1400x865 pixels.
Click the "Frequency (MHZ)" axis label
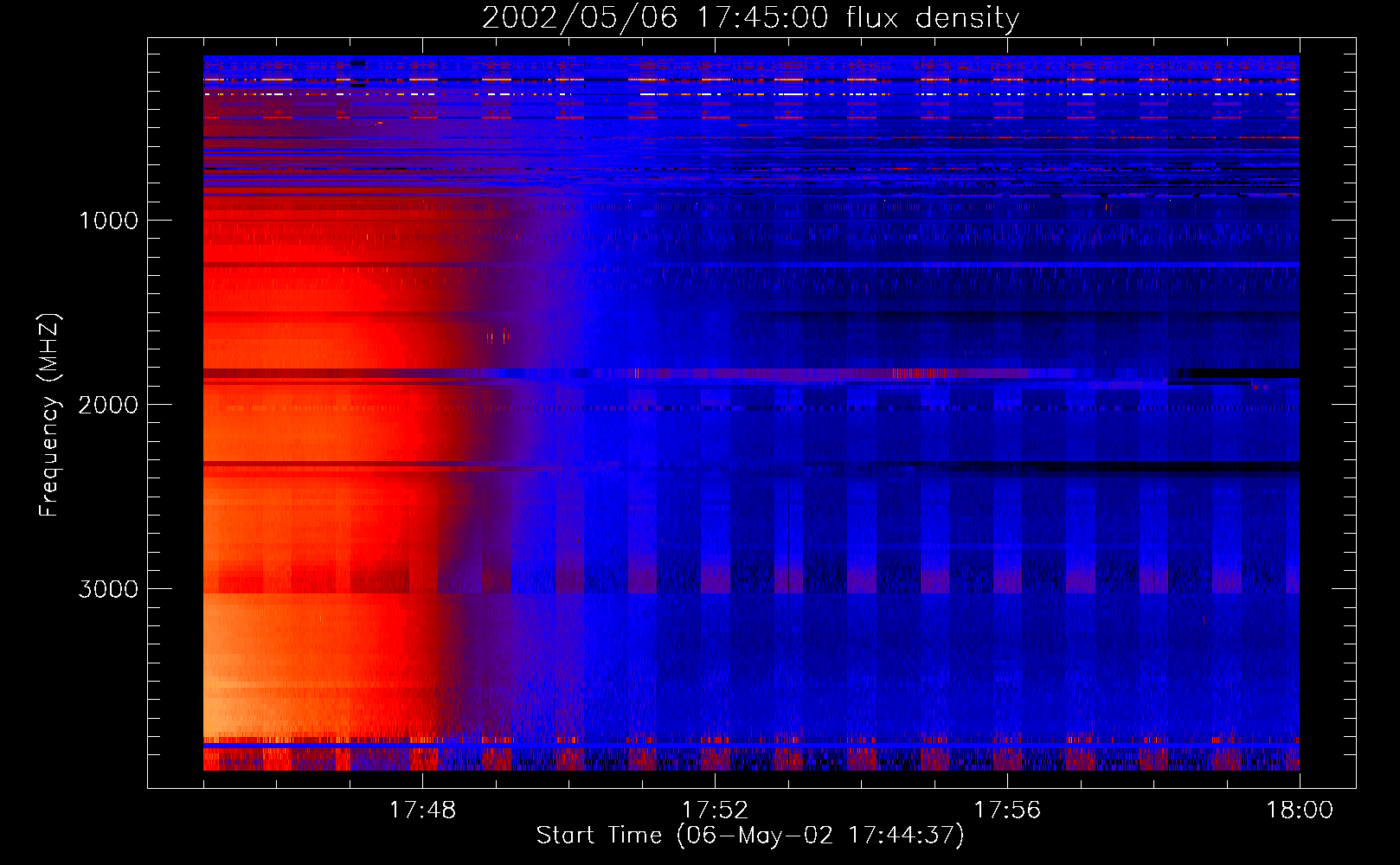(49, 415)
